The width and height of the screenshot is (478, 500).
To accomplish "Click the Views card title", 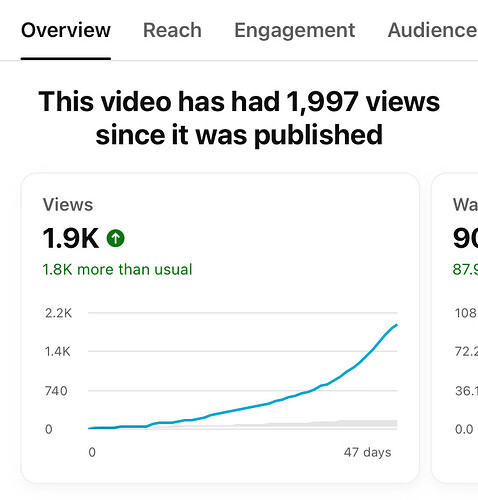I will [x=68, y=204].
